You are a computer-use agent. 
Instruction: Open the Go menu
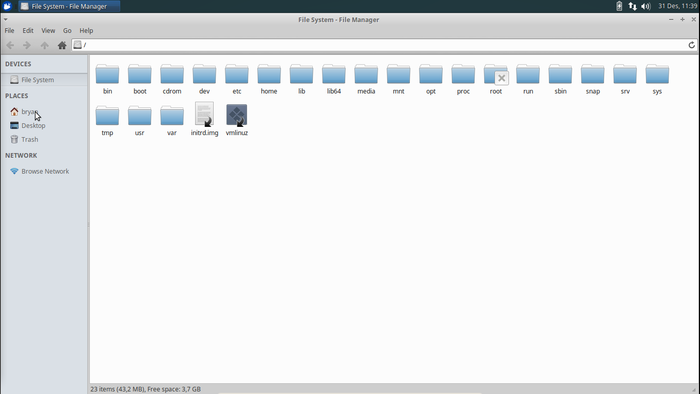tap(67, 31)
